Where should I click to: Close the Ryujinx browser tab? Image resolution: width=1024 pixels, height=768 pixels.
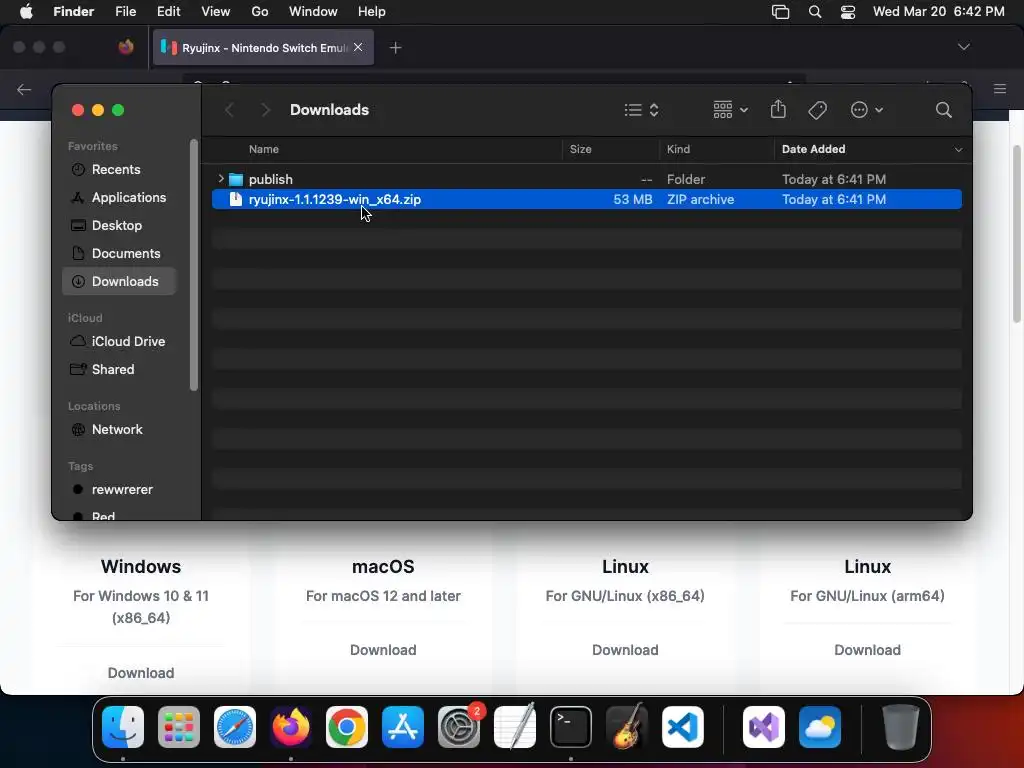point(358,48)
